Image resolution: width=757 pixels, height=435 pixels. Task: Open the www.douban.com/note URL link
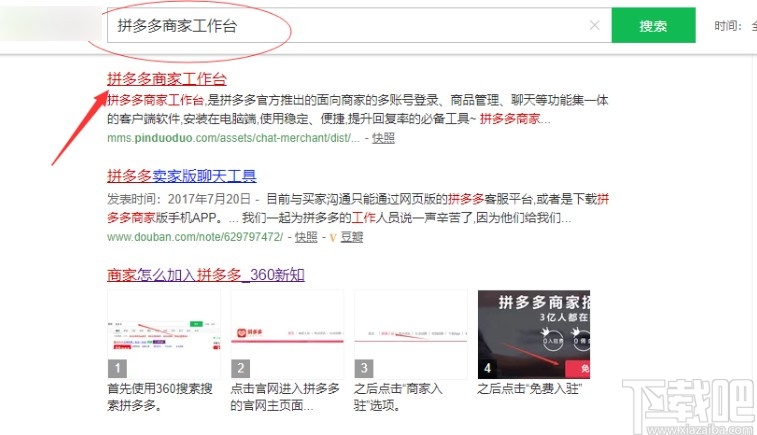point(195,237)
